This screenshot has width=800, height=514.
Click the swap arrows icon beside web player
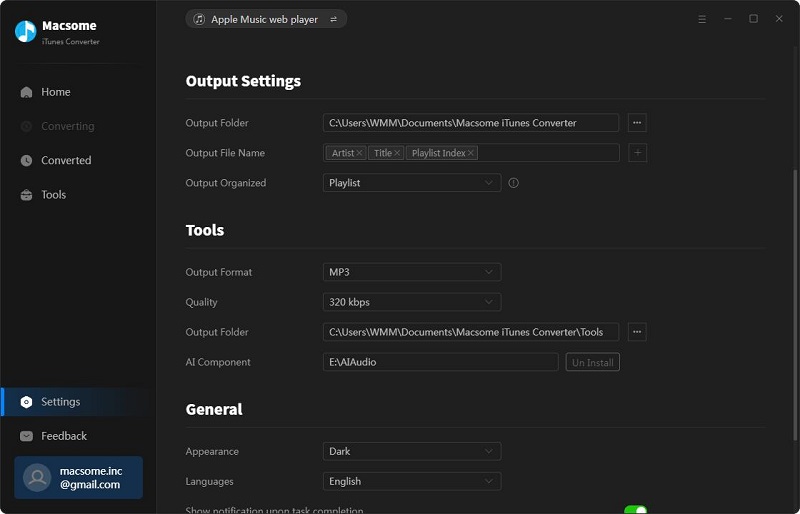(x=333, y=19)
